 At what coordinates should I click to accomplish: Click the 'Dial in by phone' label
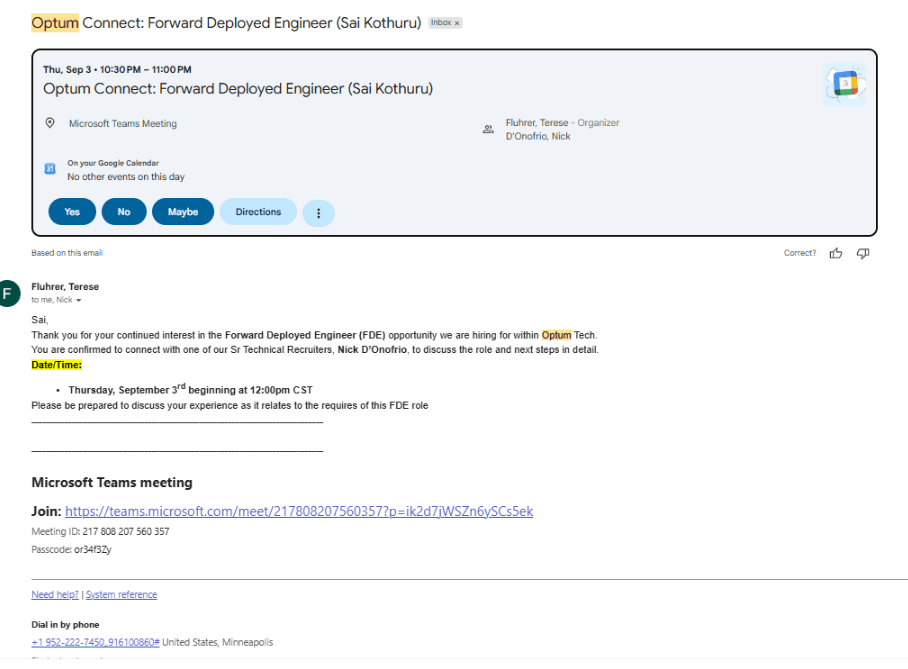(x=65, y=624)
